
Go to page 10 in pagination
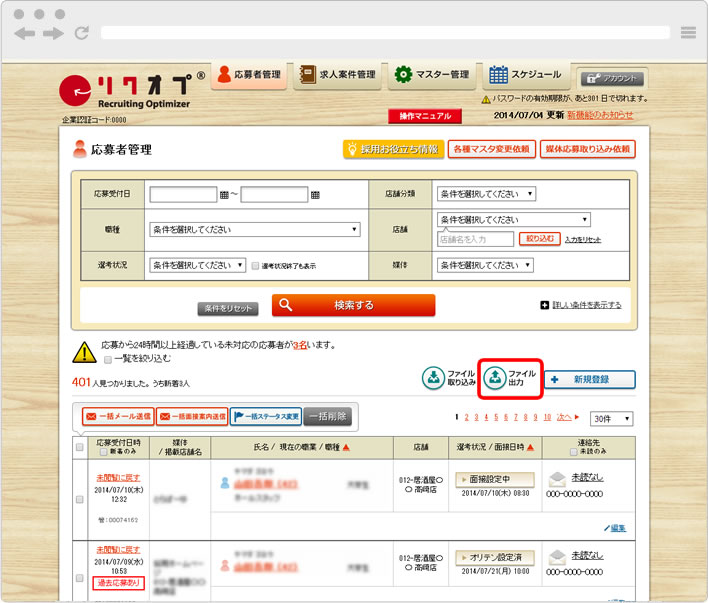point(547,417)
